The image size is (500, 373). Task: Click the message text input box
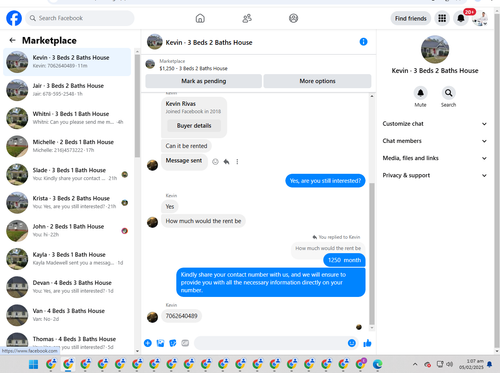coord(270,343)
